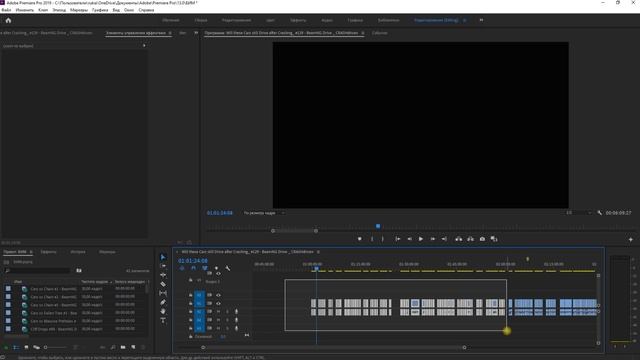Click the Lift button
The width and height of the screenshot is (640, 360).
coord(459,239)
